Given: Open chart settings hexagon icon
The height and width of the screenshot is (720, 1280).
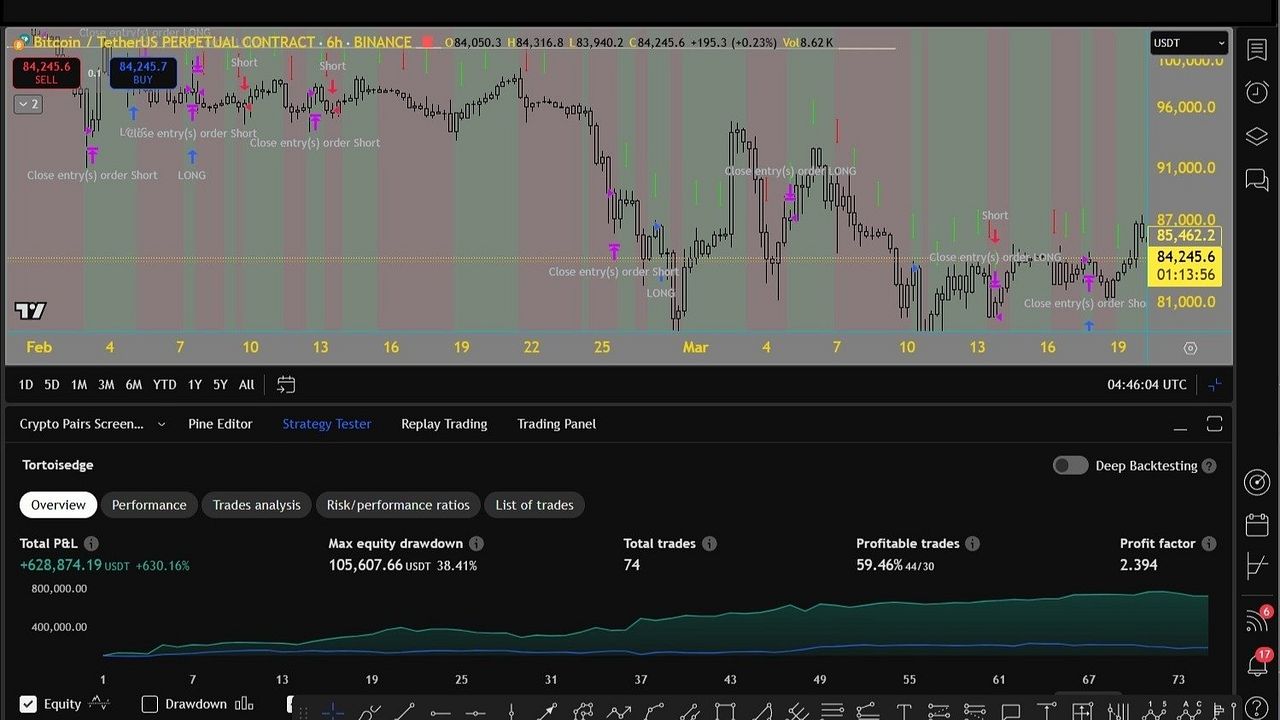Looking at the screenshot, I should click(x=1190, y=348).
